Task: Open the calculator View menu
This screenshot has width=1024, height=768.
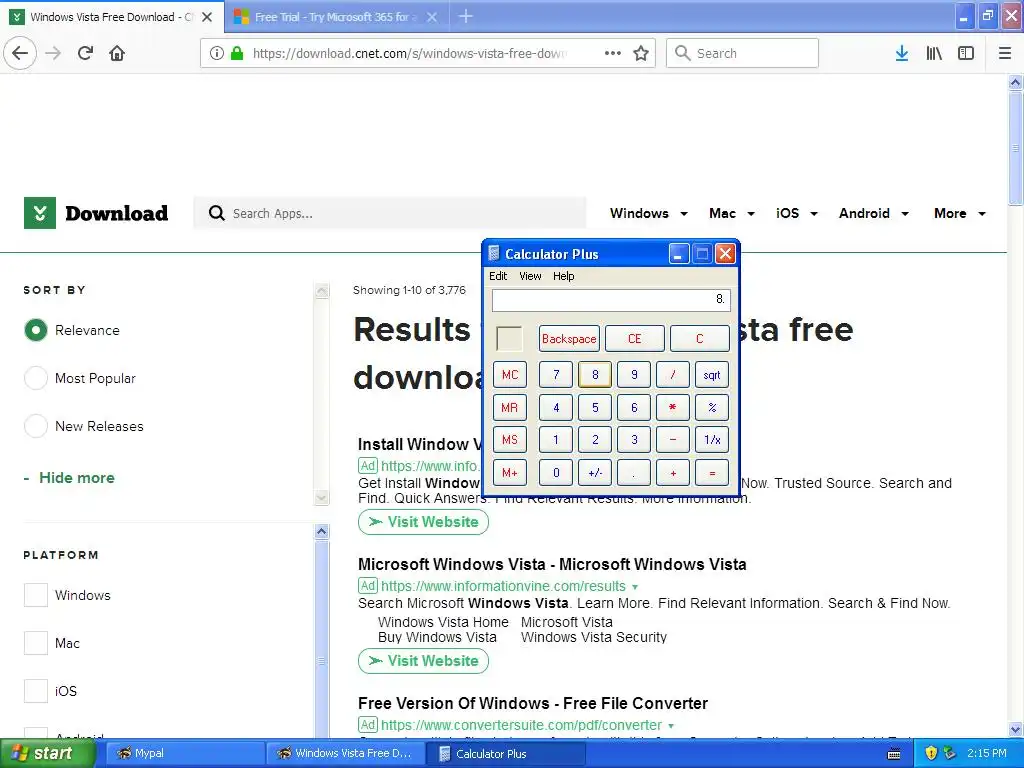Action: tap(530, 276)
